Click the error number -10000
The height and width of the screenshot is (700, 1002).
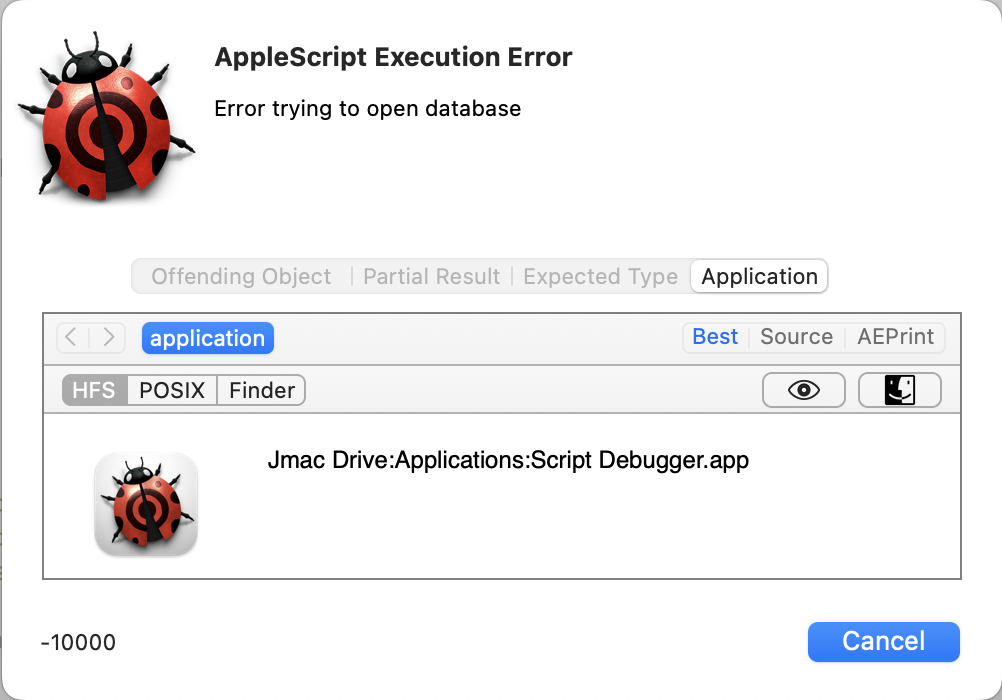point(78,642)
